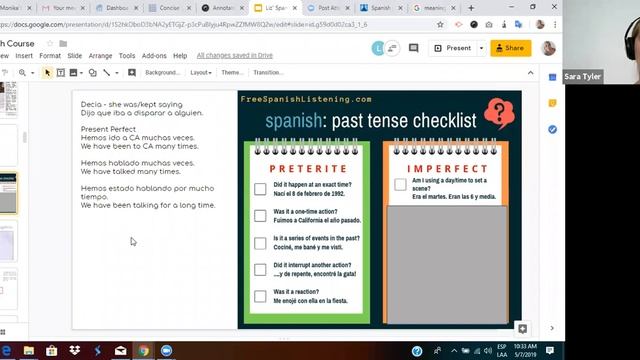The height and width of the screenshot is (360, 640).
Task: Select the line drawing tool
Action: coord(107,73)
